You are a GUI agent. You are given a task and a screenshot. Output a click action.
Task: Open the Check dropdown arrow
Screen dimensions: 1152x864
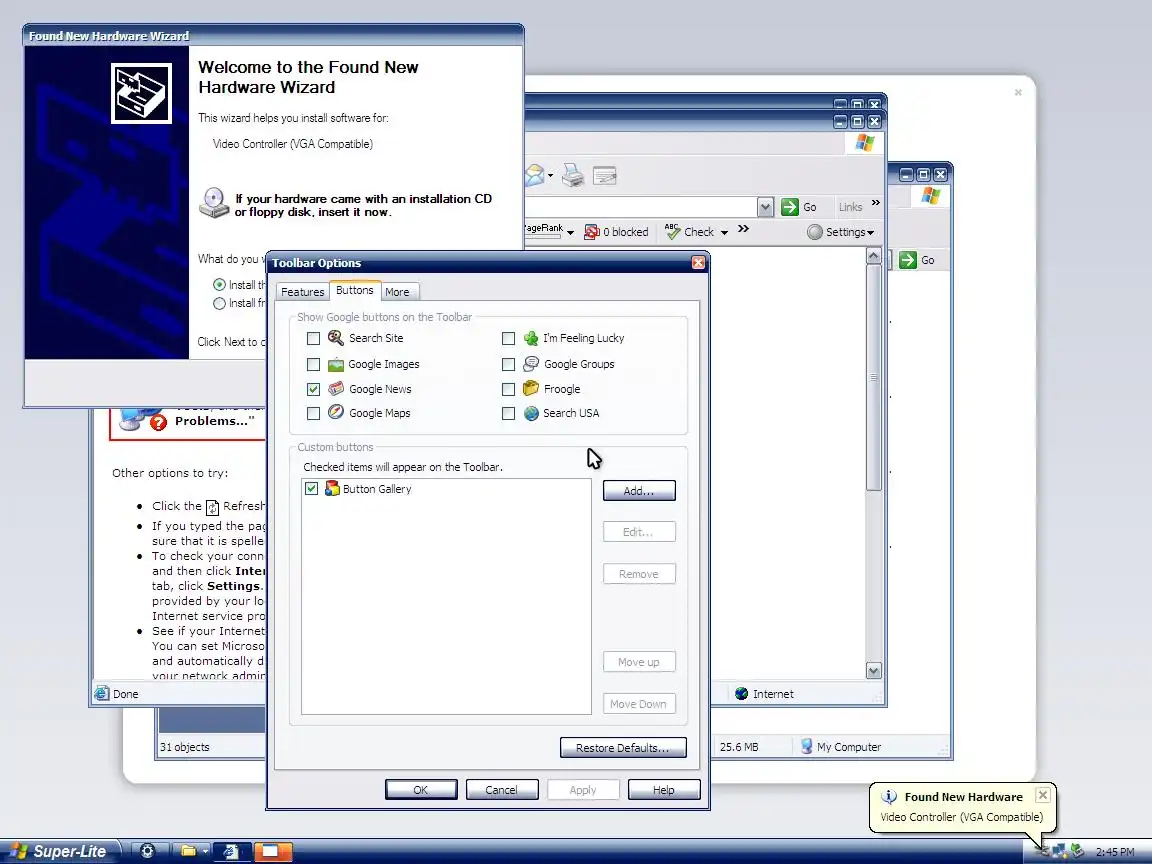[x=724, y=233]
